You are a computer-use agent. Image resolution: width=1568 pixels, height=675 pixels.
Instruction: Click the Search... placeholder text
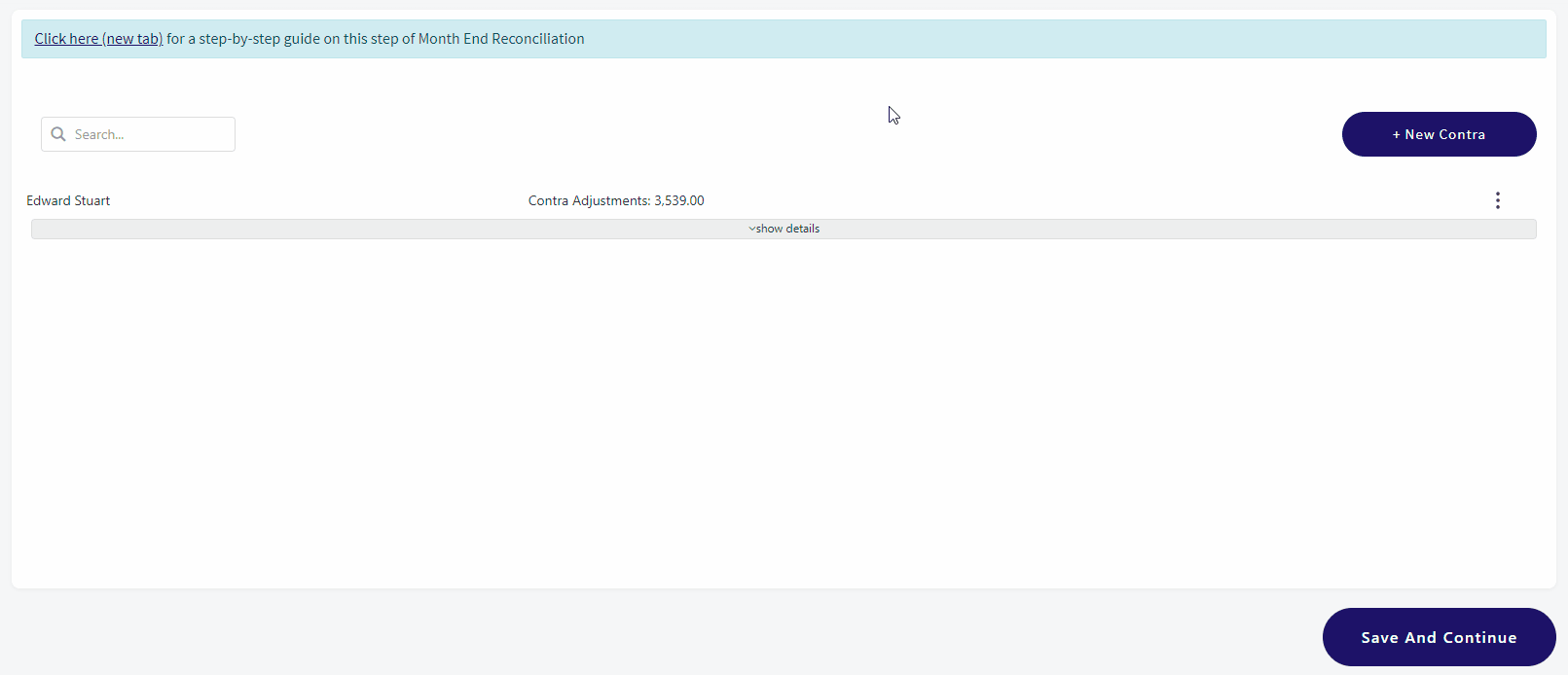(x=99, y=134)
